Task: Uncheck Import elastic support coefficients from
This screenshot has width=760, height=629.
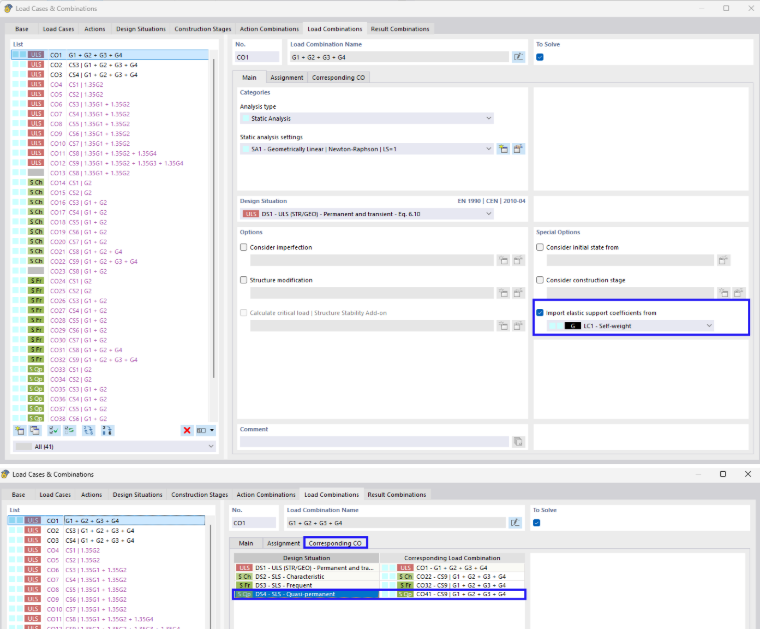Action: 539,313
